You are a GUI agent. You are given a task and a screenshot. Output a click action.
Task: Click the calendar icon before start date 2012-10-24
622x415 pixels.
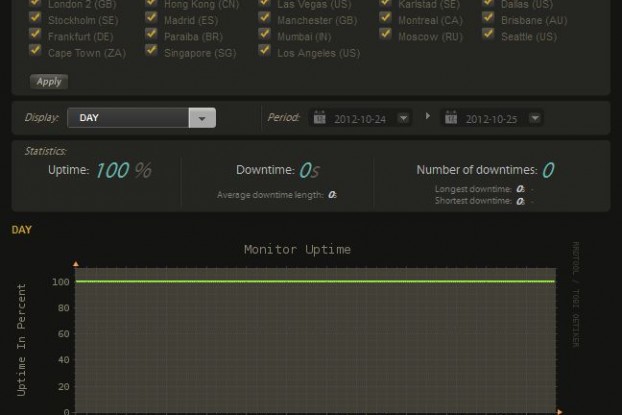click(x=320, y=118)
